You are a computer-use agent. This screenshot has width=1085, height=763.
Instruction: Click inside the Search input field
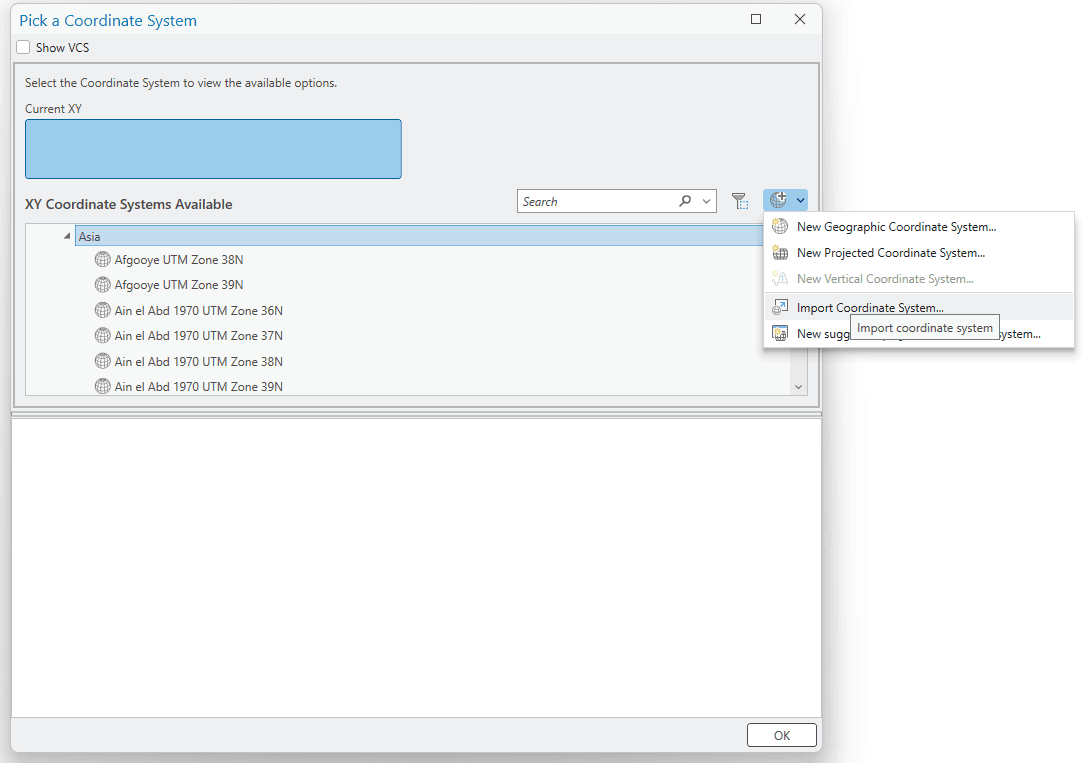pyautogui.click(x=590, y=201)
